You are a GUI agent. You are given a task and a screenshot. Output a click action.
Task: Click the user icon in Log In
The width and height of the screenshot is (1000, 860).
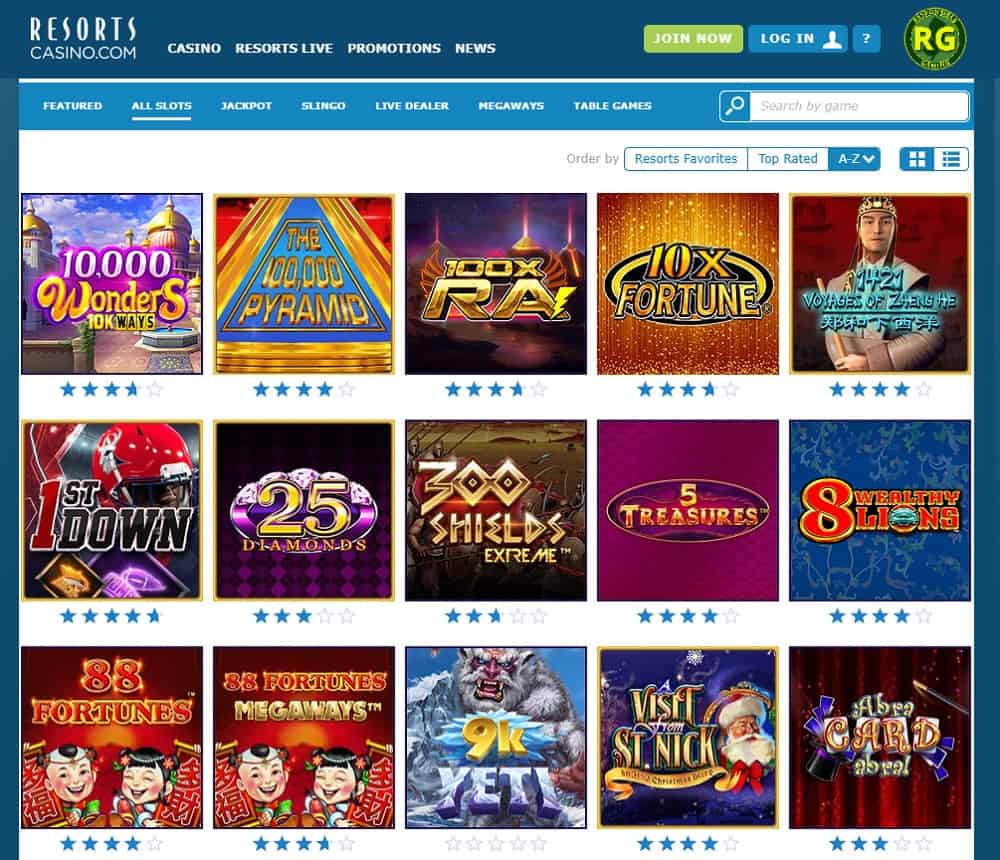tap(832, 39)
